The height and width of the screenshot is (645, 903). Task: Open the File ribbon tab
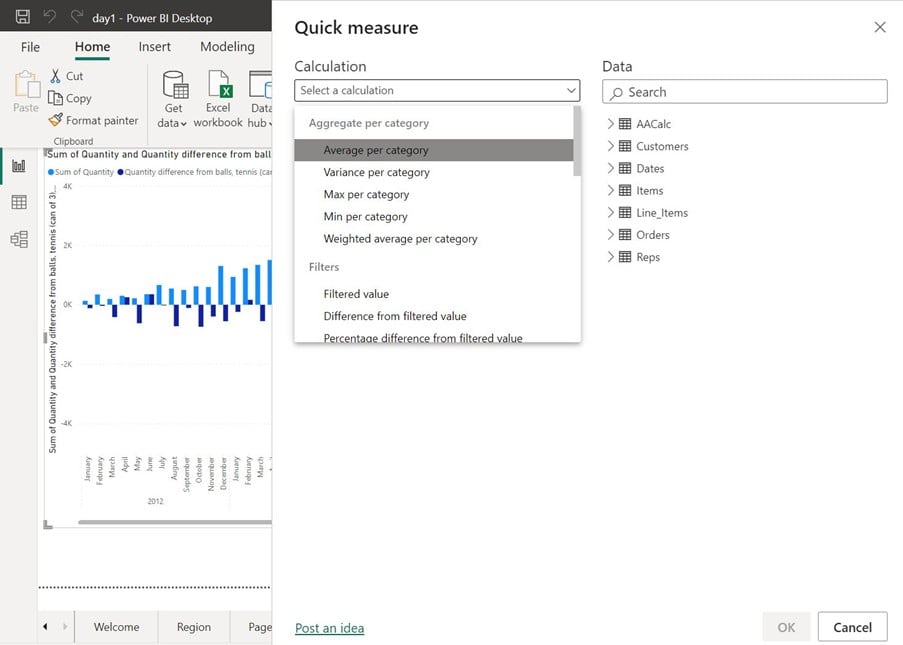(x=31, y=47)
